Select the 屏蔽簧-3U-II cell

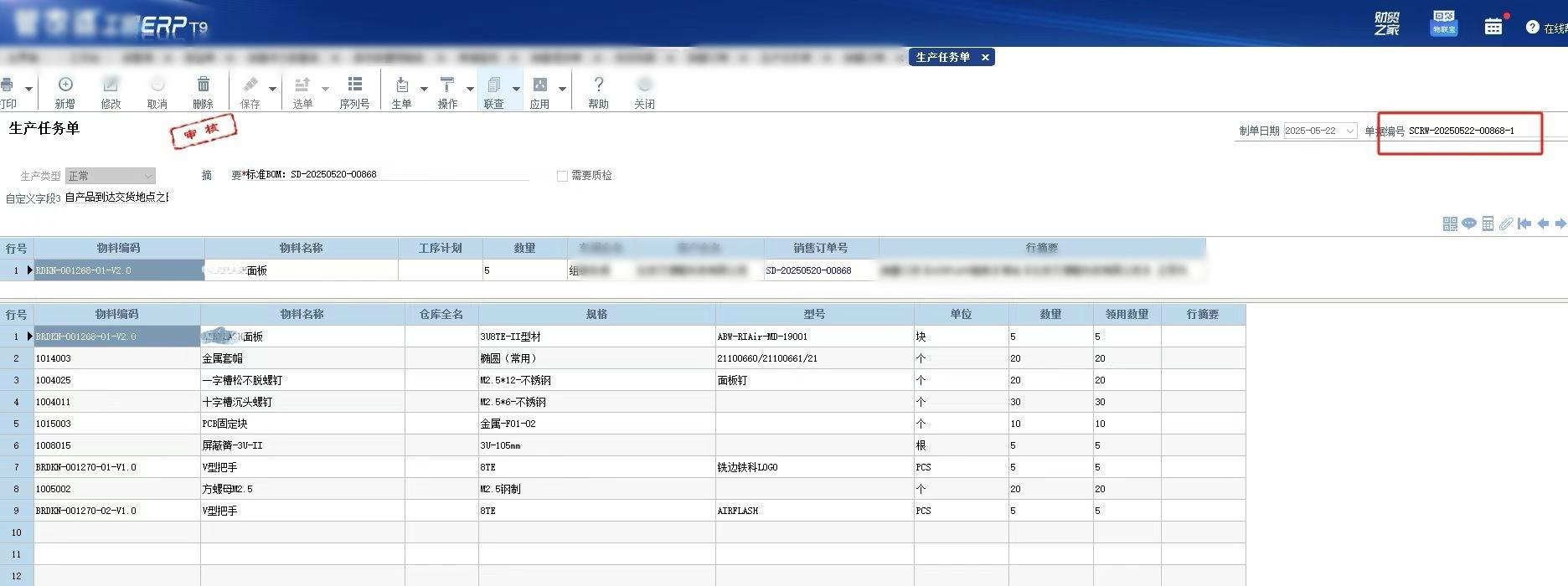pyautogui.click(x=302, y=445)
